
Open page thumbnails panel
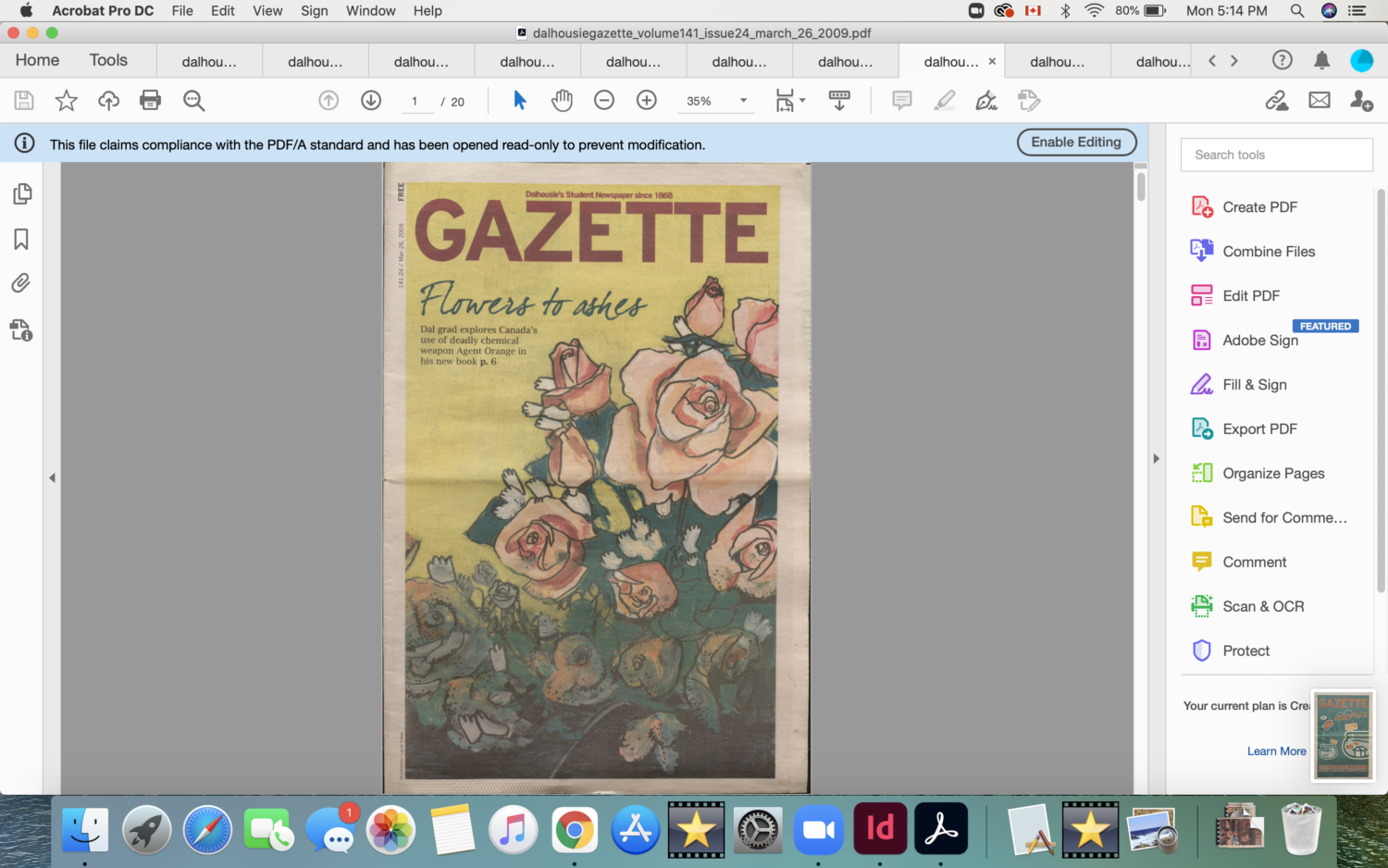(x=22, y=193)
